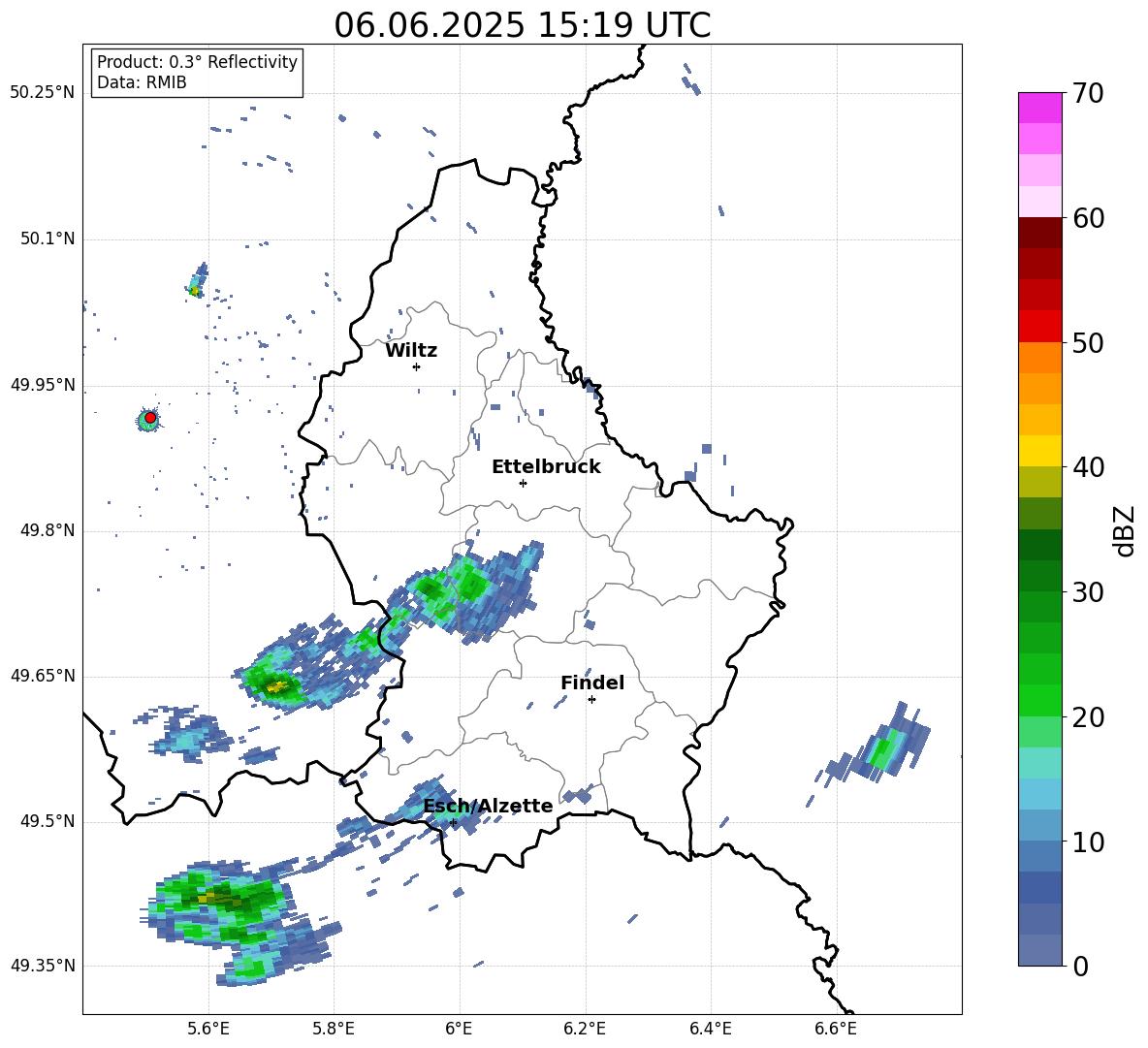This screenshot has height=1048, width=1148.
Task: Click the colorbar value 50
Action: (1088, 342)
